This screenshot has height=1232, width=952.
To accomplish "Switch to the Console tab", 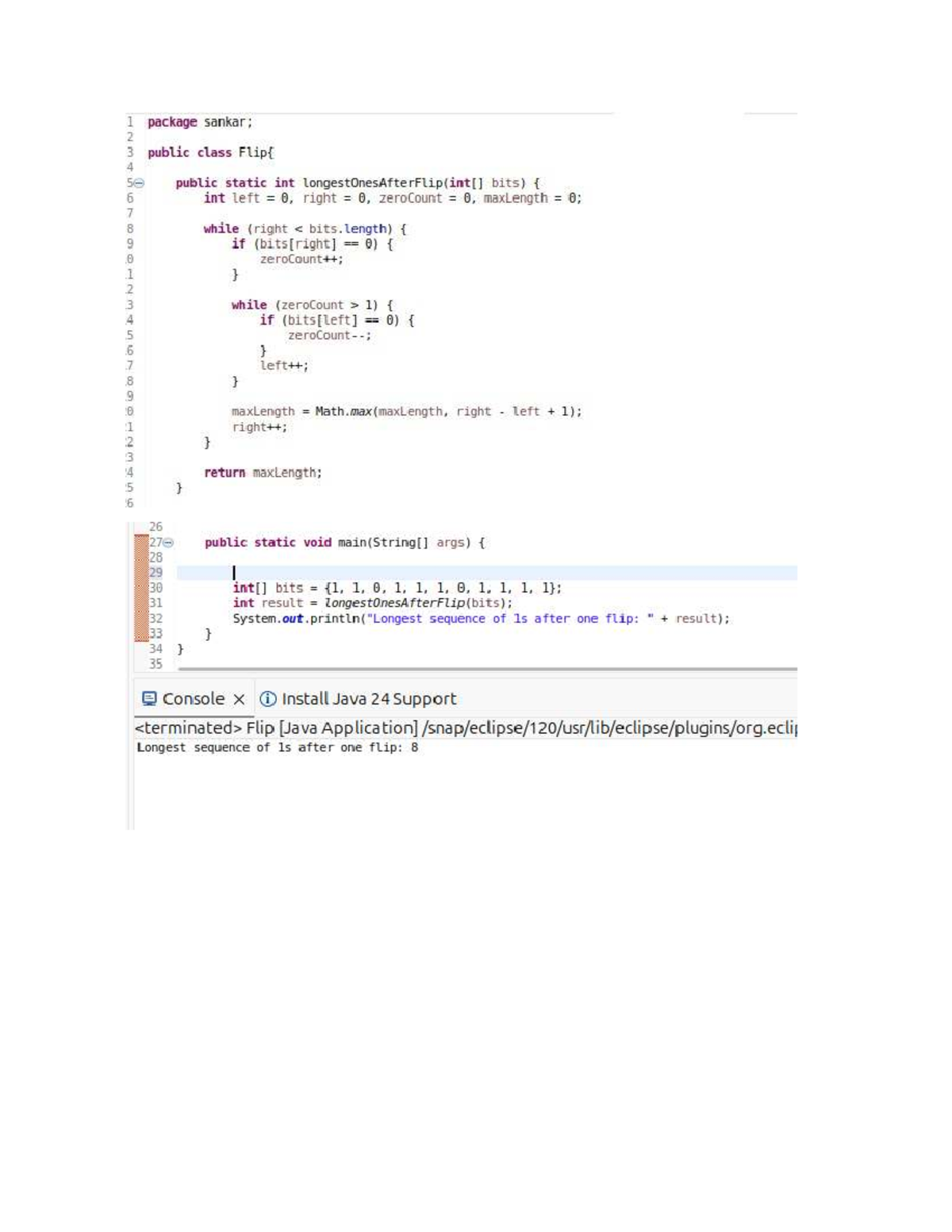I will pyautogui.click(x=192, y=699).
